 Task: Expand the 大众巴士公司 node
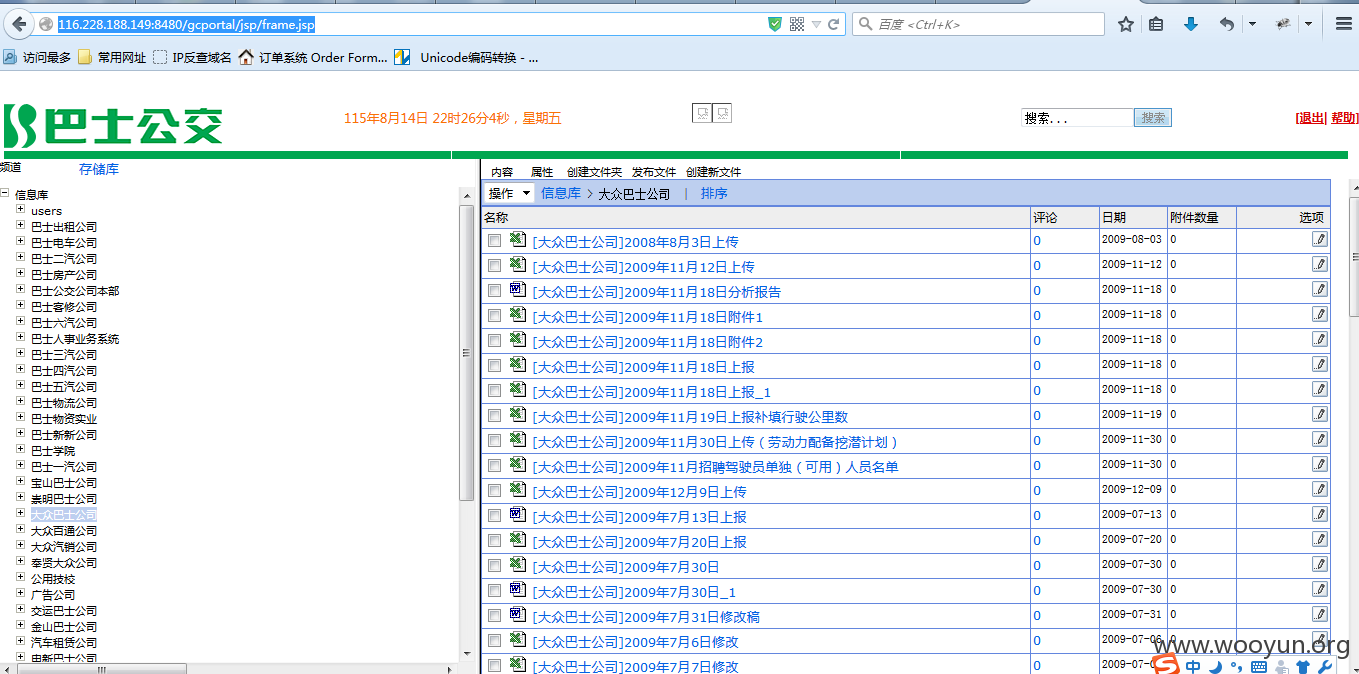[x=20, y=514]
